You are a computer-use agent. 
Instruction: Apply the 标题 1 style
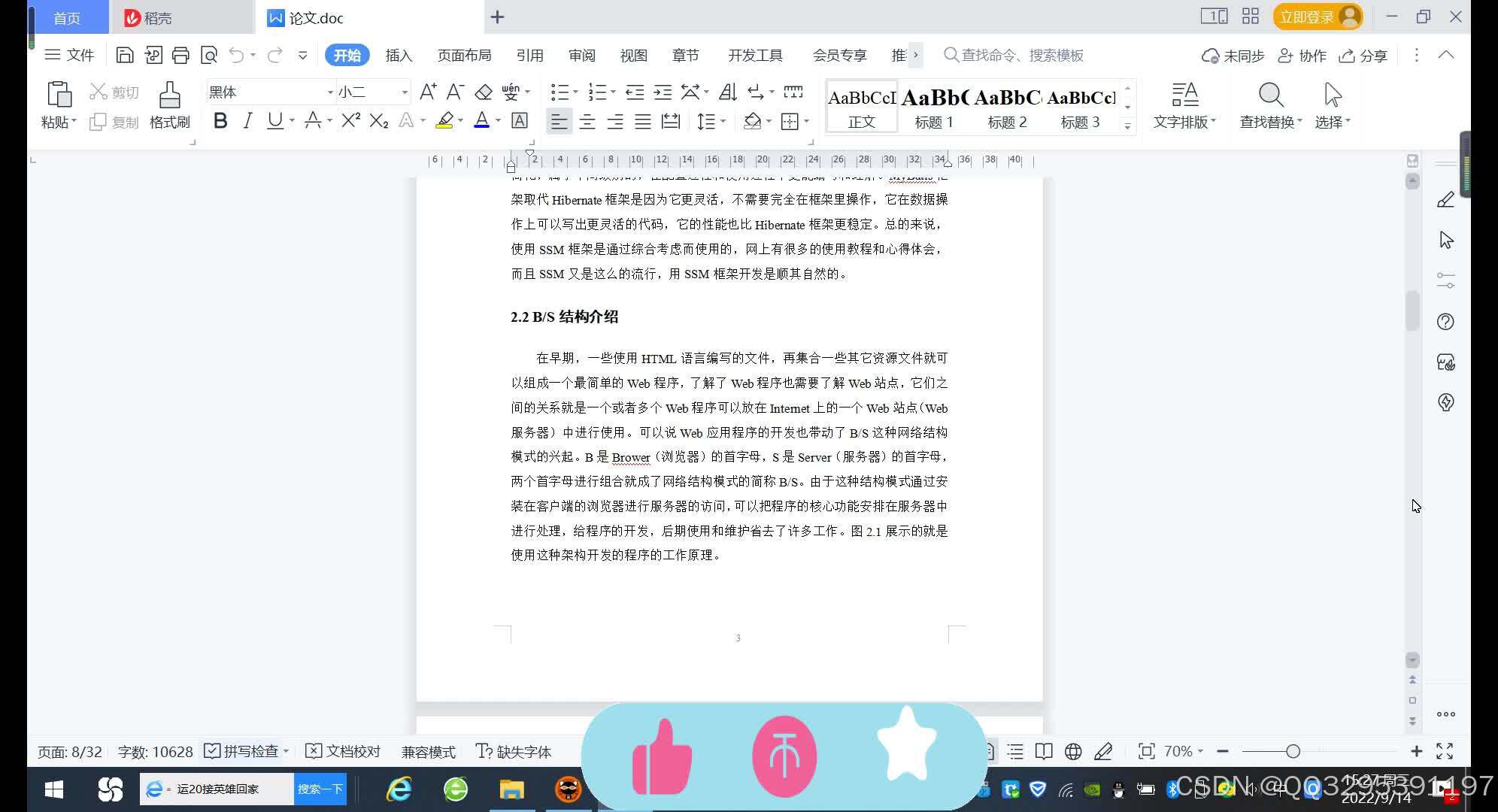[x=934, y=108]
